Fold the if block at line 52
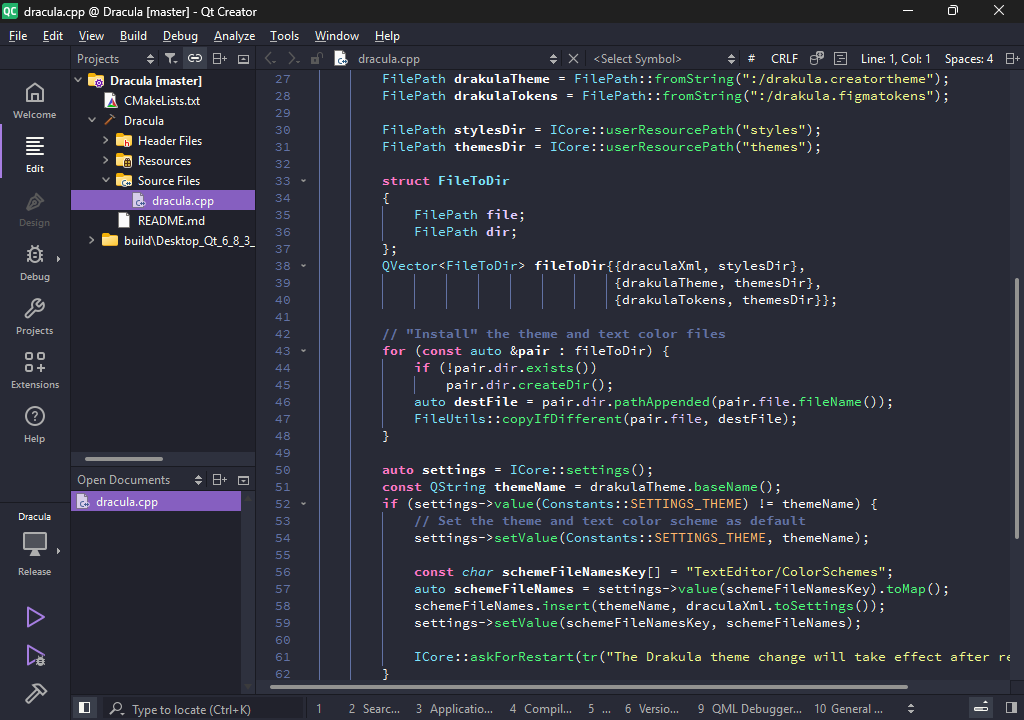The width and height of the screenshot is (1024, 720). click(x=304, y=504)
